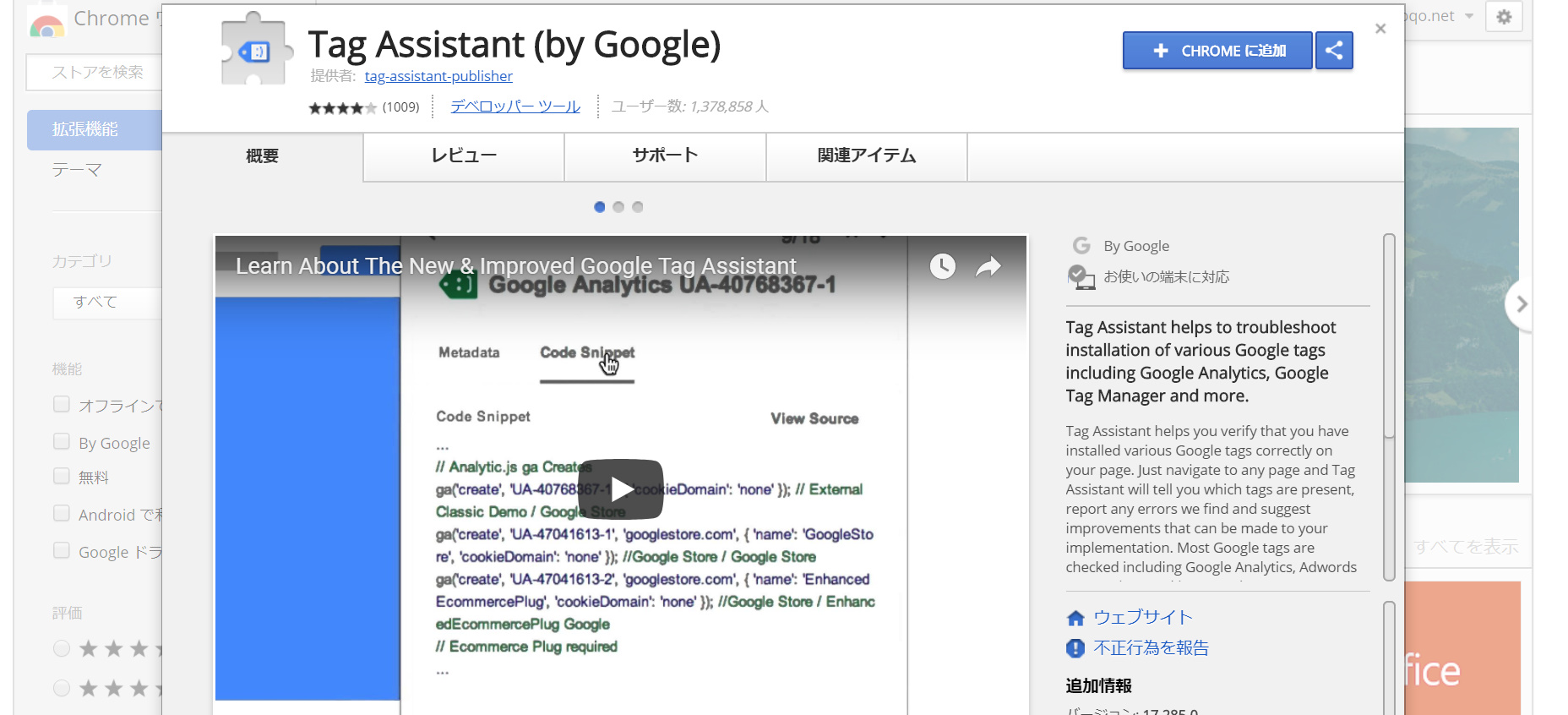
Task: Switch to the サポート tab
Action: click(x=665, y=156)
